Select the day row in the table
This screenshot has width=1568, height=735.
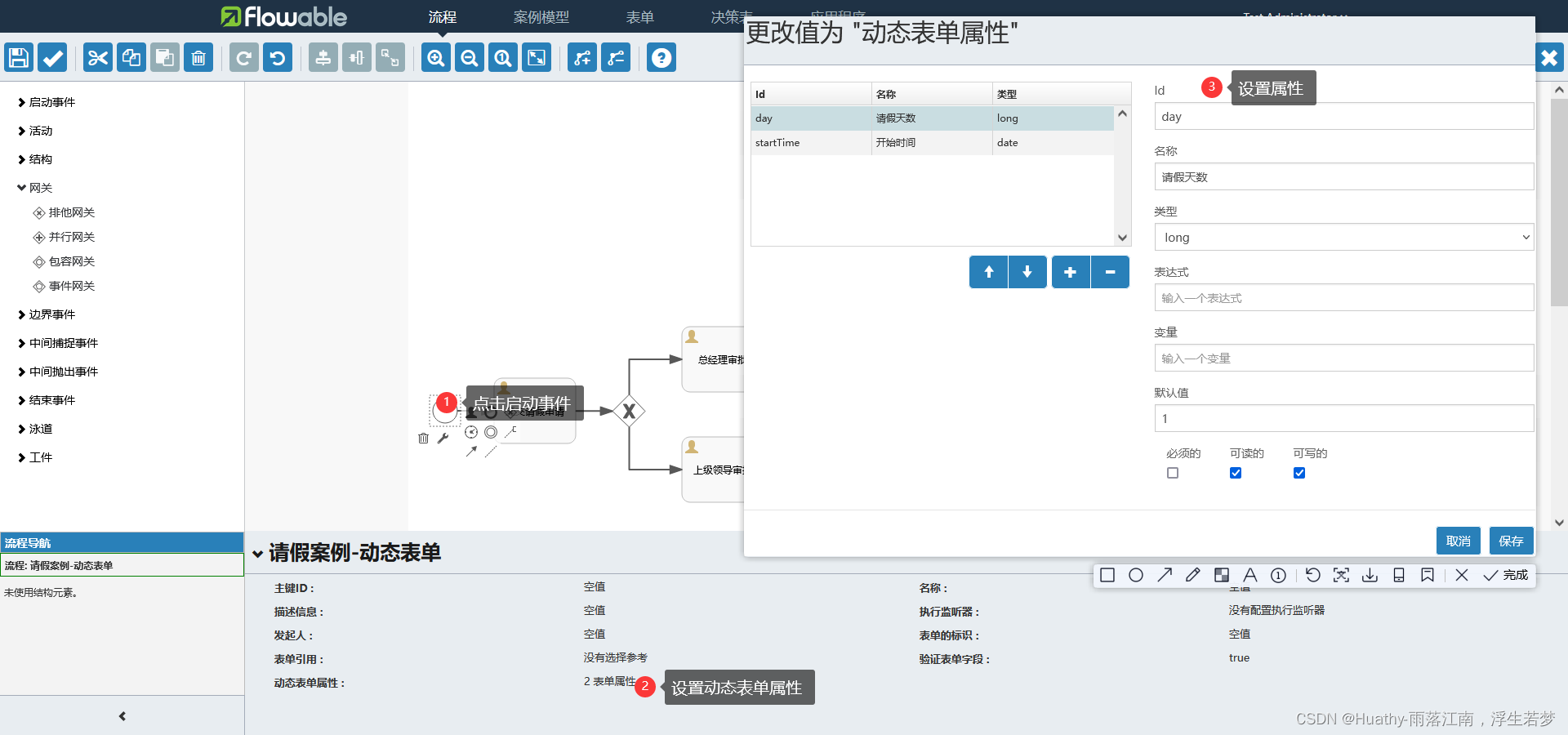click(x=933, y=118)
